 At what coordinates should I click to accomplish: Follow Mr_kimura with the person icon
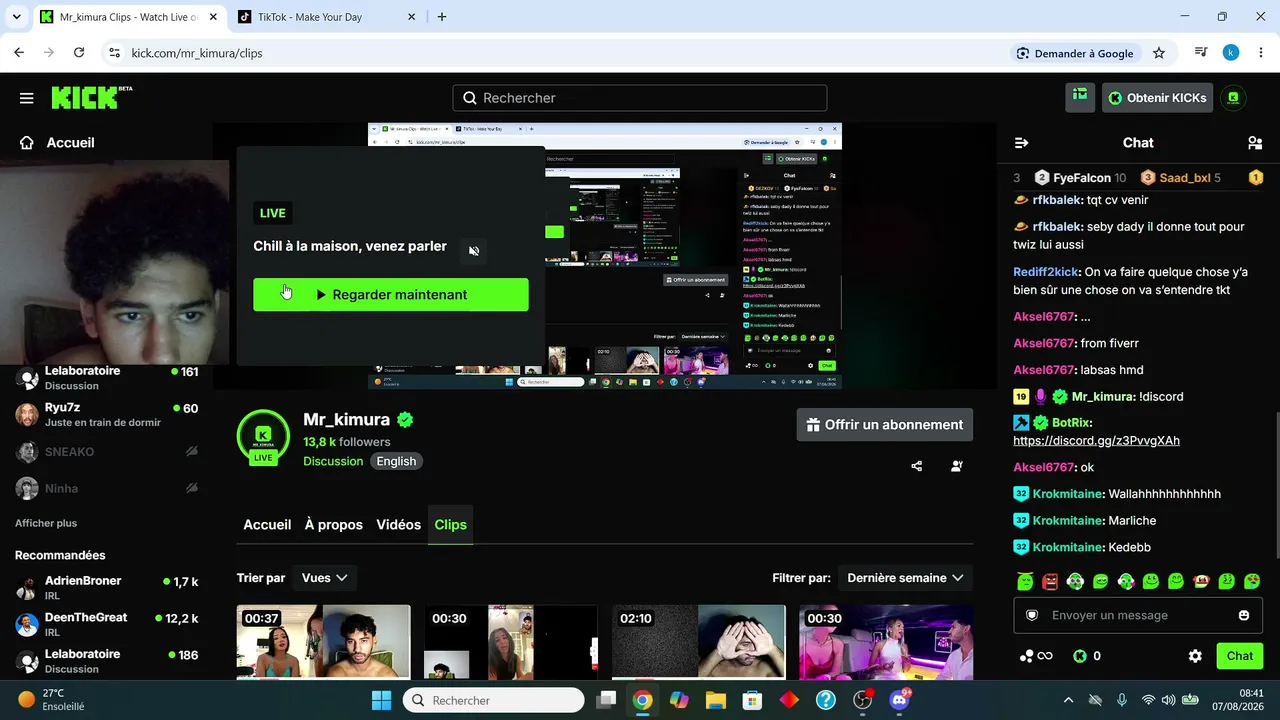(x=957, y=466)
